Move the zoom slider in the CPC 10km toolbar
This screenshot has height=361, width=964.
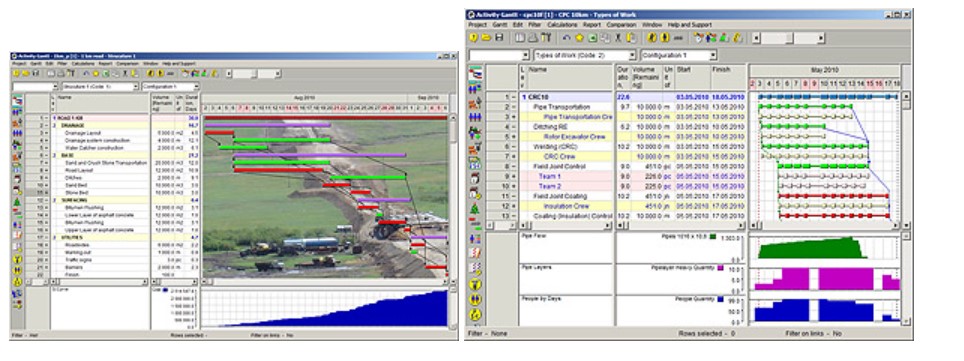(789, 38)
